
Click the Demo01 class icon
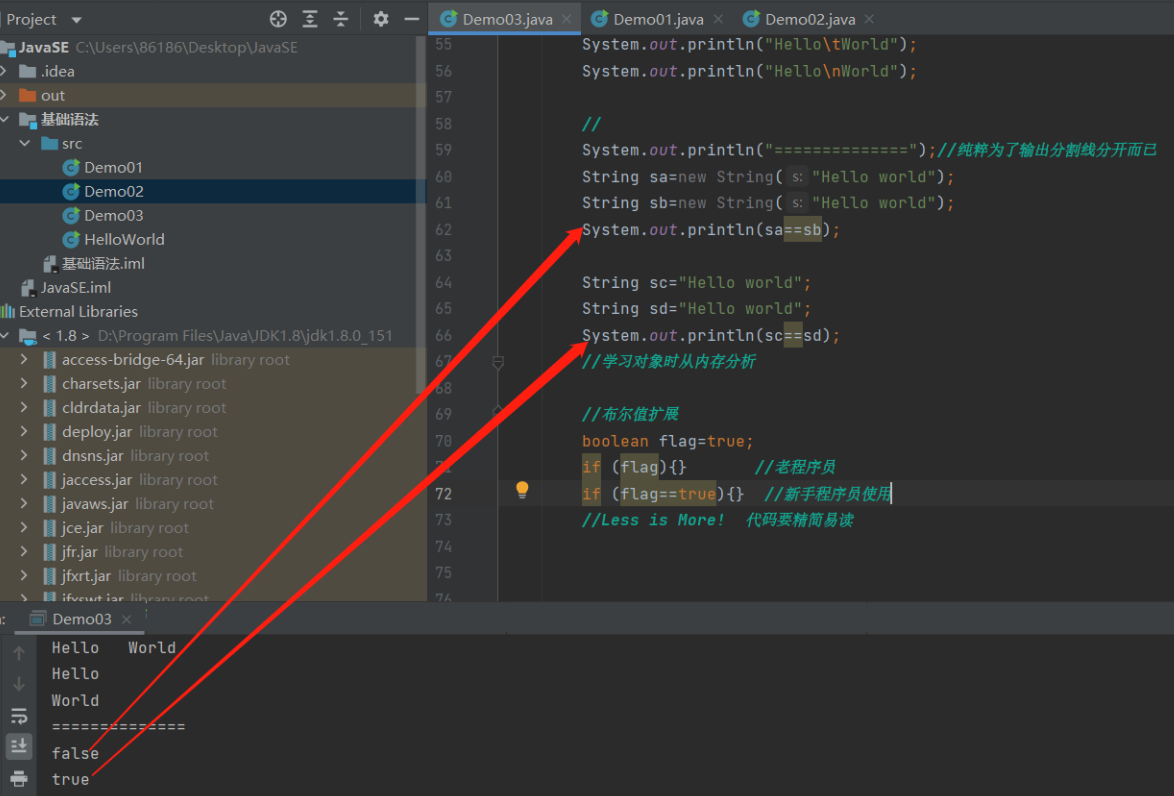click(71, 167)
